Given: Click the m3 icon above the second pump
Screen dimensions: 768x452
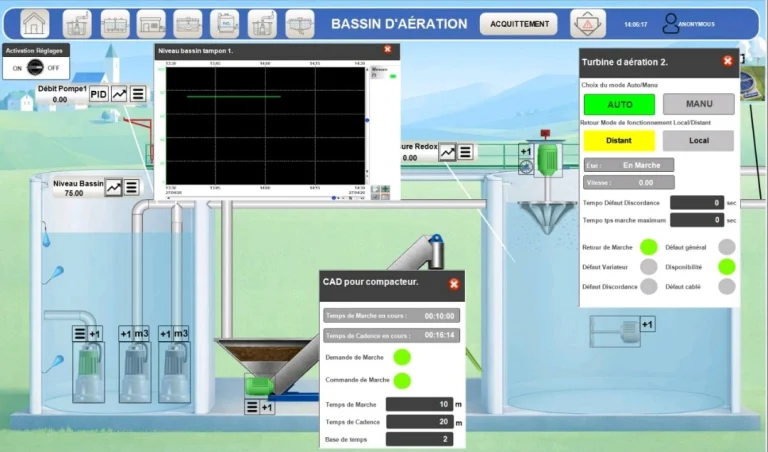Looking at the screenshot, I should 142,333.
